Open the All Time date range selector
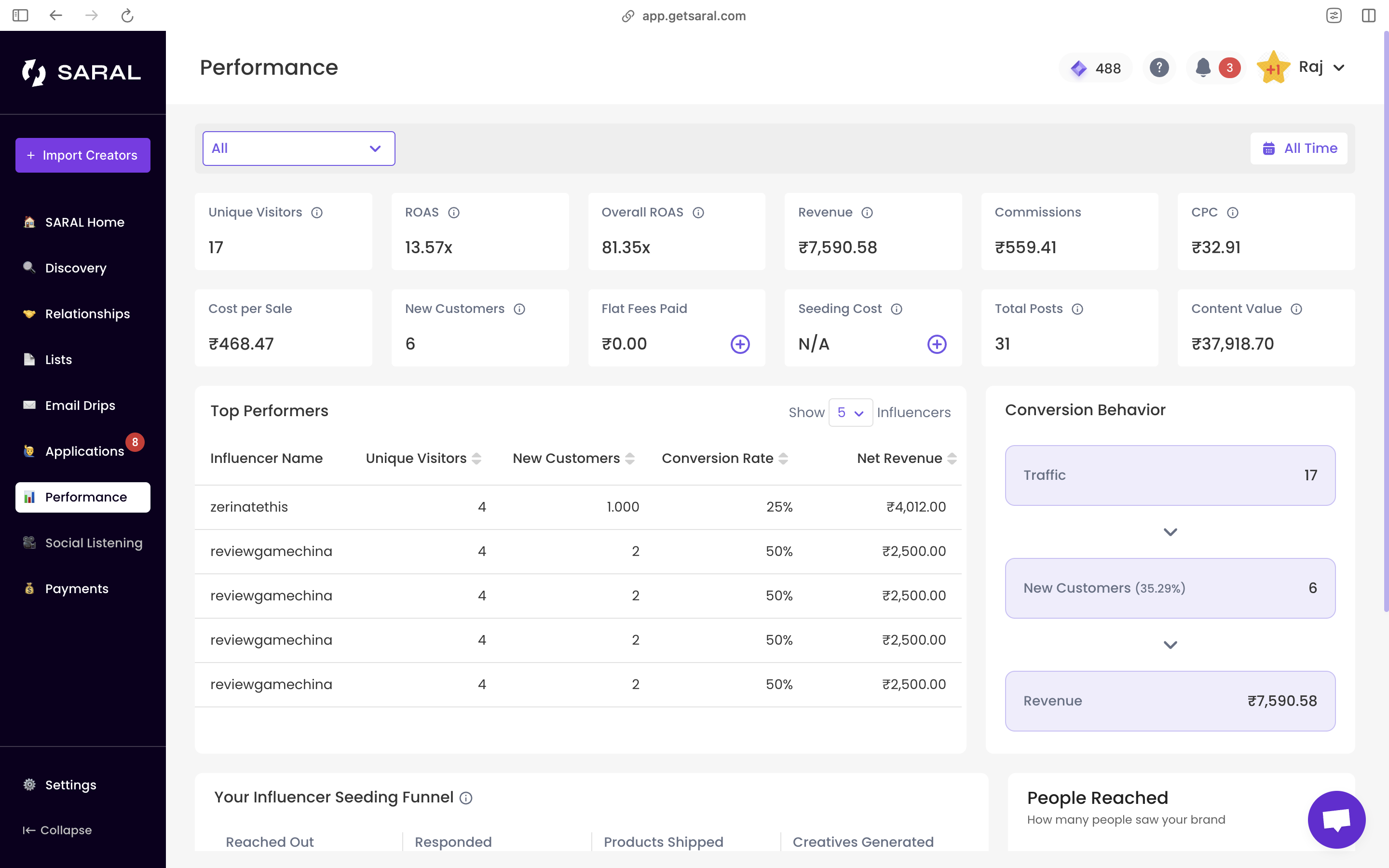 tap(1299, 148)
